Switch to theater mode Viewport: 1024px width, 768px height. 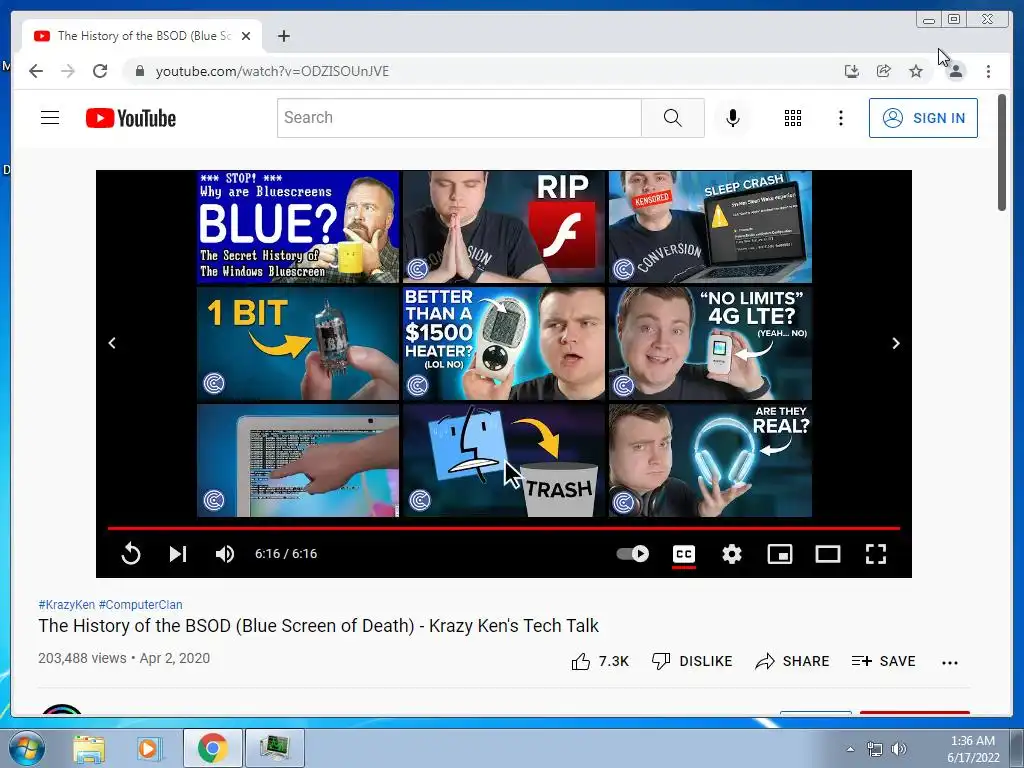pos(827,554)
